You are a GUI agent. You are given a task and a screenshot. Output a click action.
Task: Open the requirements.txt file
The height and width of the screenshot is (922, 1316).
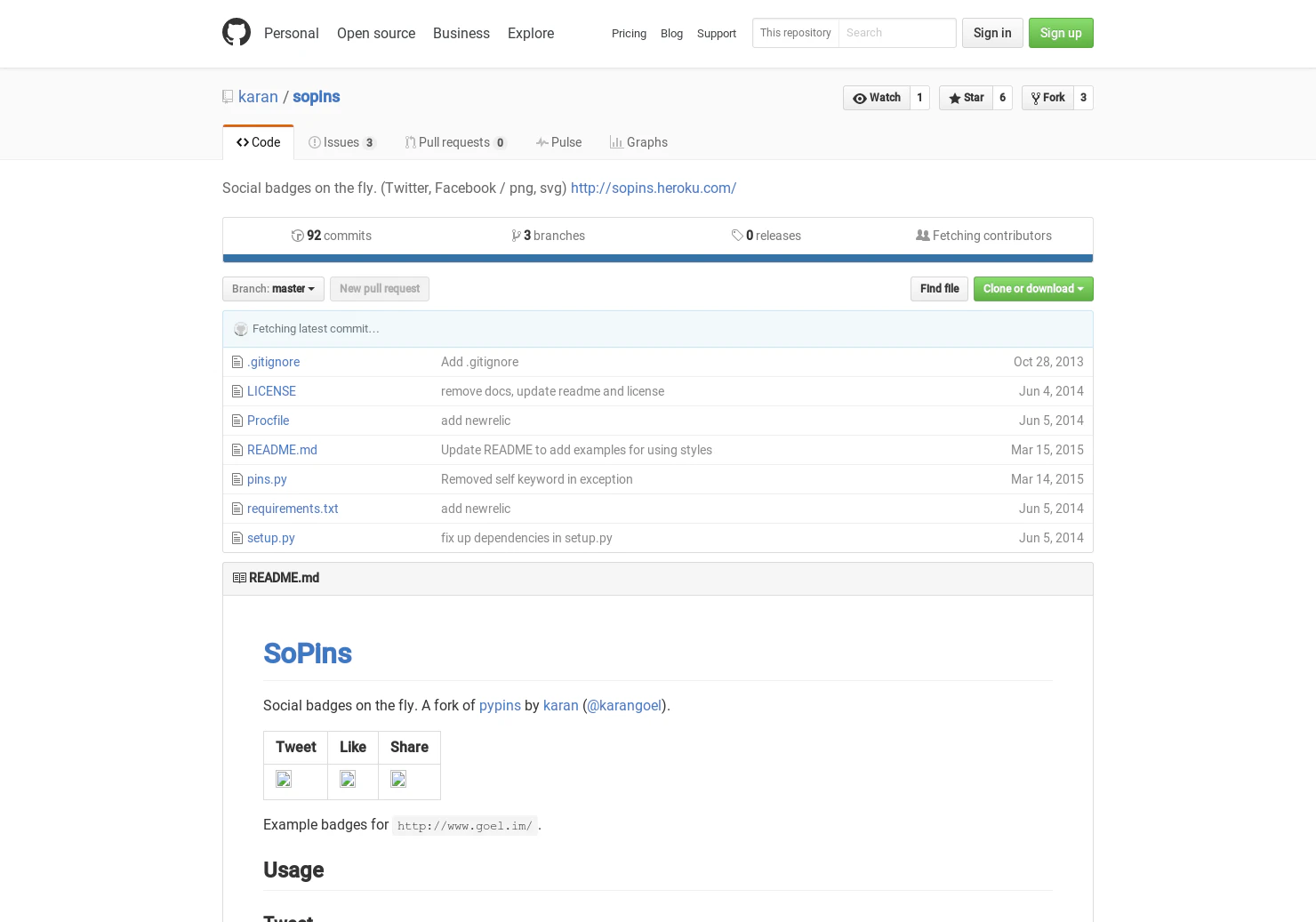point(293,509)
